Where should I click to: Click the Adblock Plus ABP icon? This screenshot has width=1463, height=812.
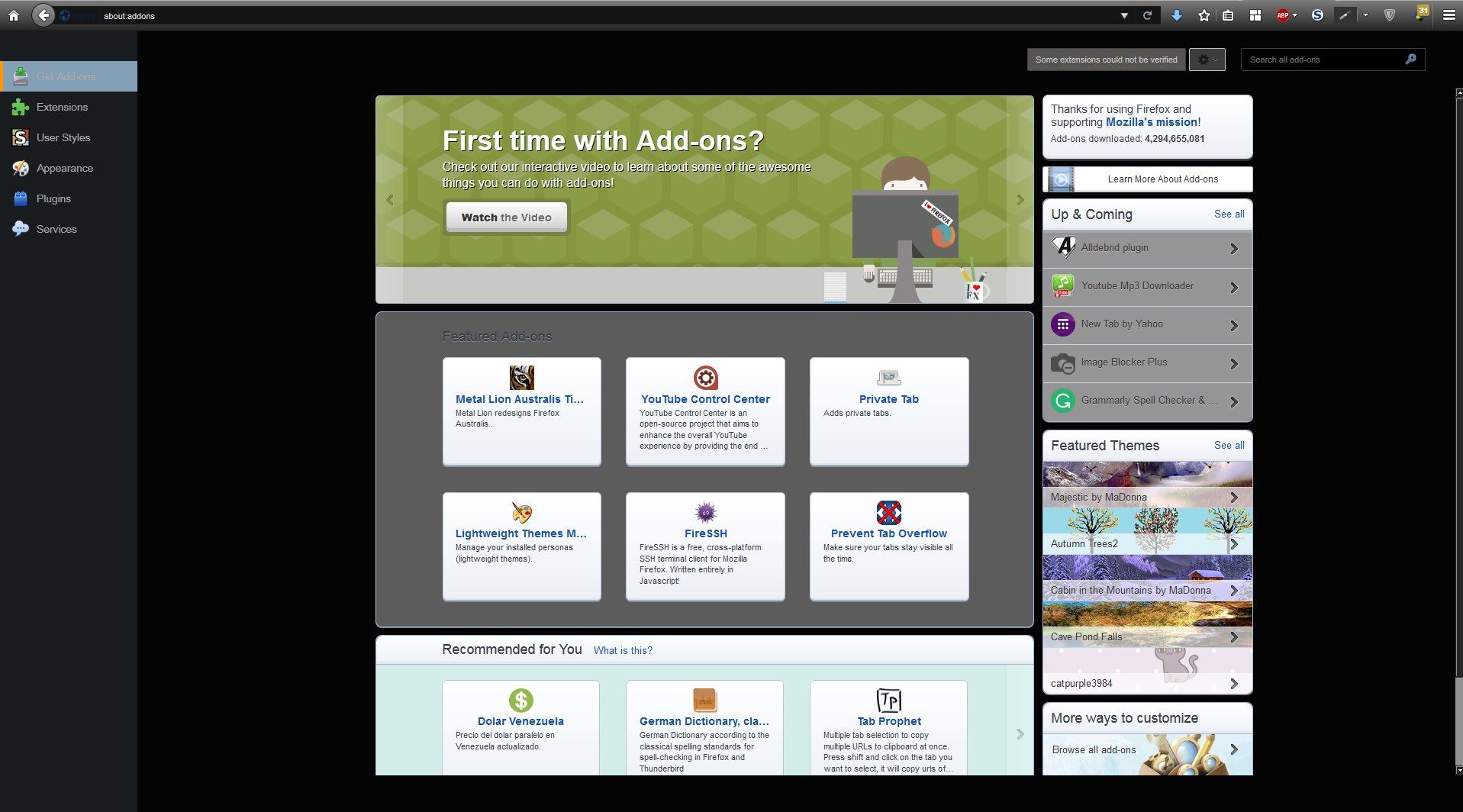[x=1283, y=15]
